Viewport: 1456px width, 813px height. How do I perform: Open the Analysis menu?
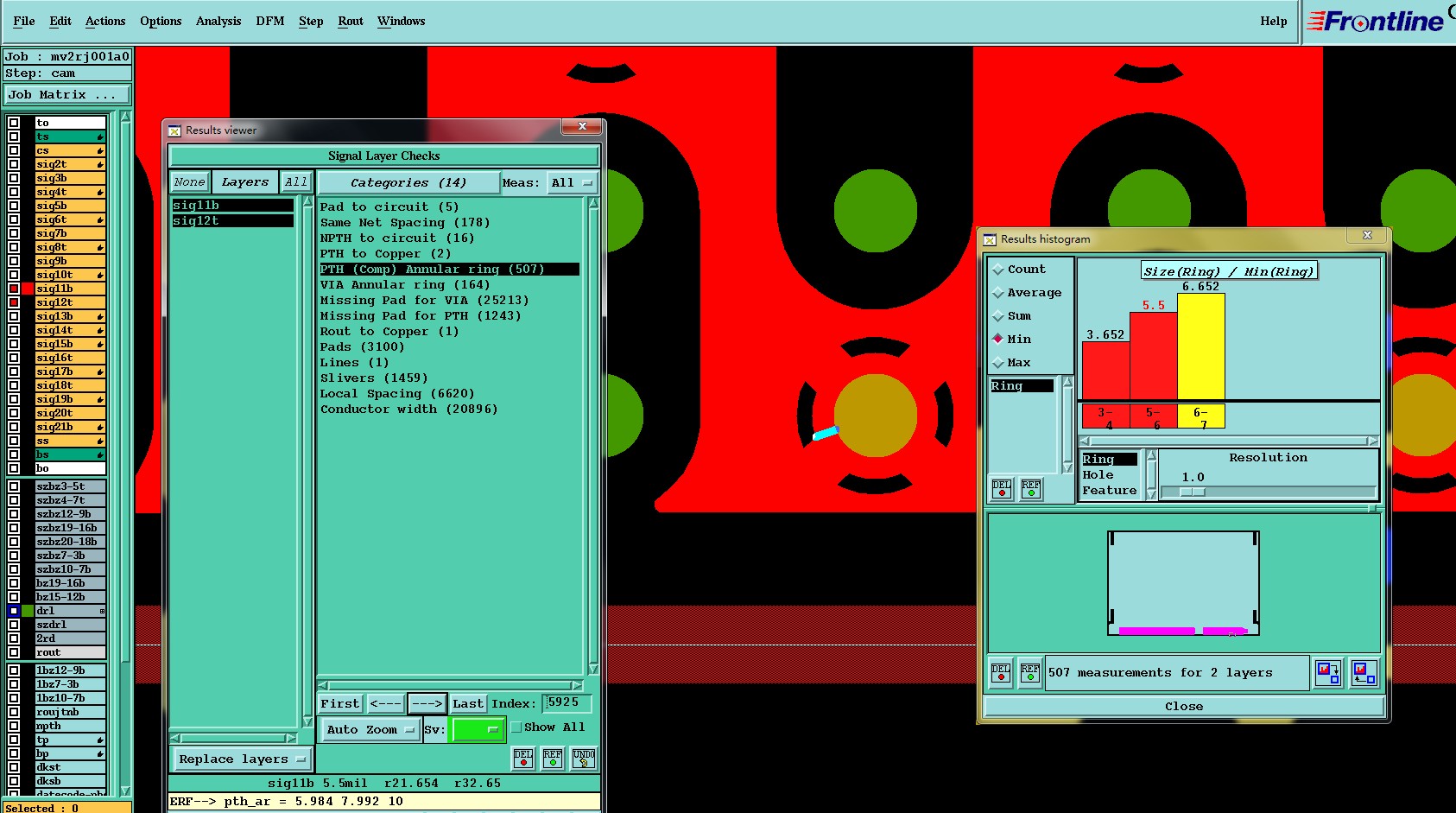tap(218, 22)
